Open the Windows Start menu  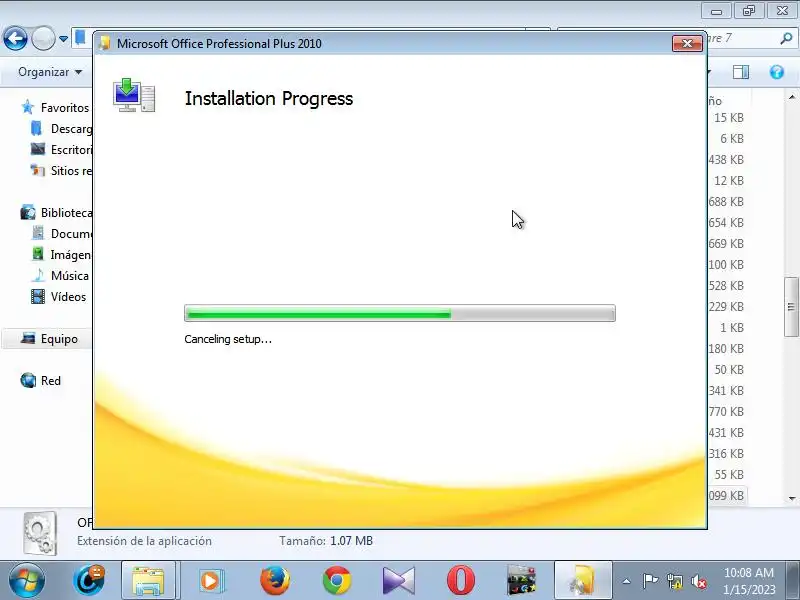27,580
